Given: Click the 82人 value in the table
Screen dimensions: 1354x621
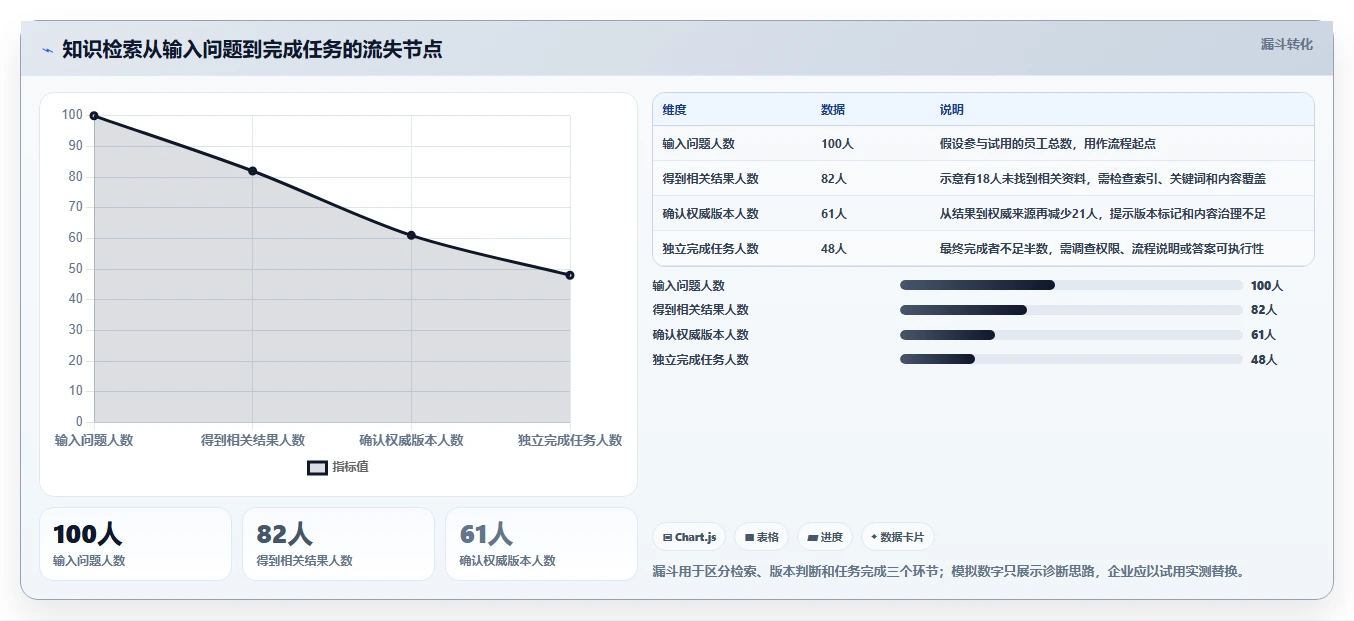Looking at the screenshot, I should [x=834, y=179].
